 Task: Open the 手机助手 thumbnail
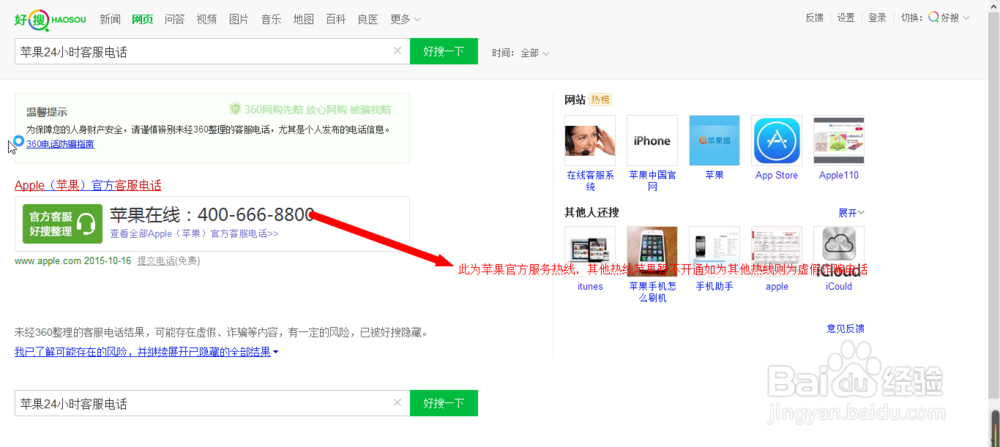point(714,252)
